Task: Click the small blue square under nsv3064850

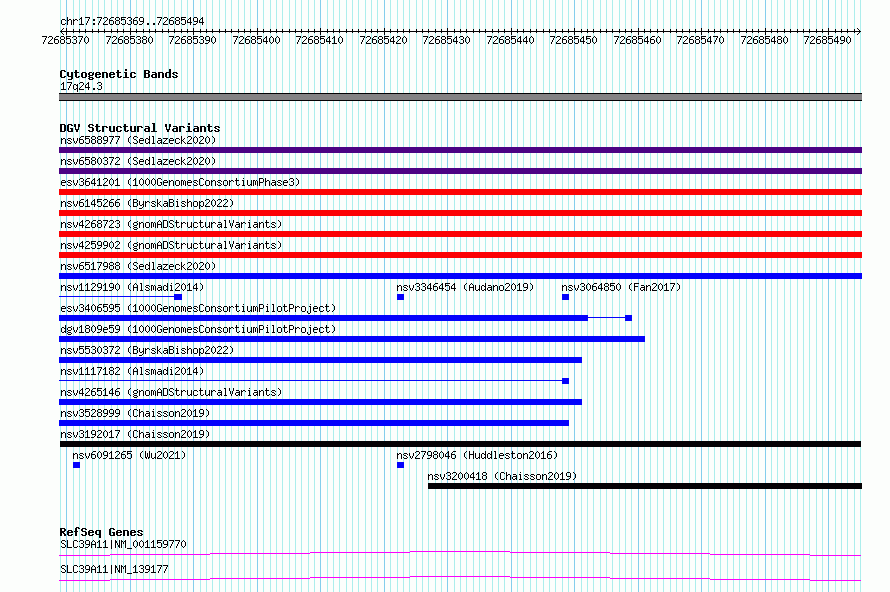Action: click(565, 297)
